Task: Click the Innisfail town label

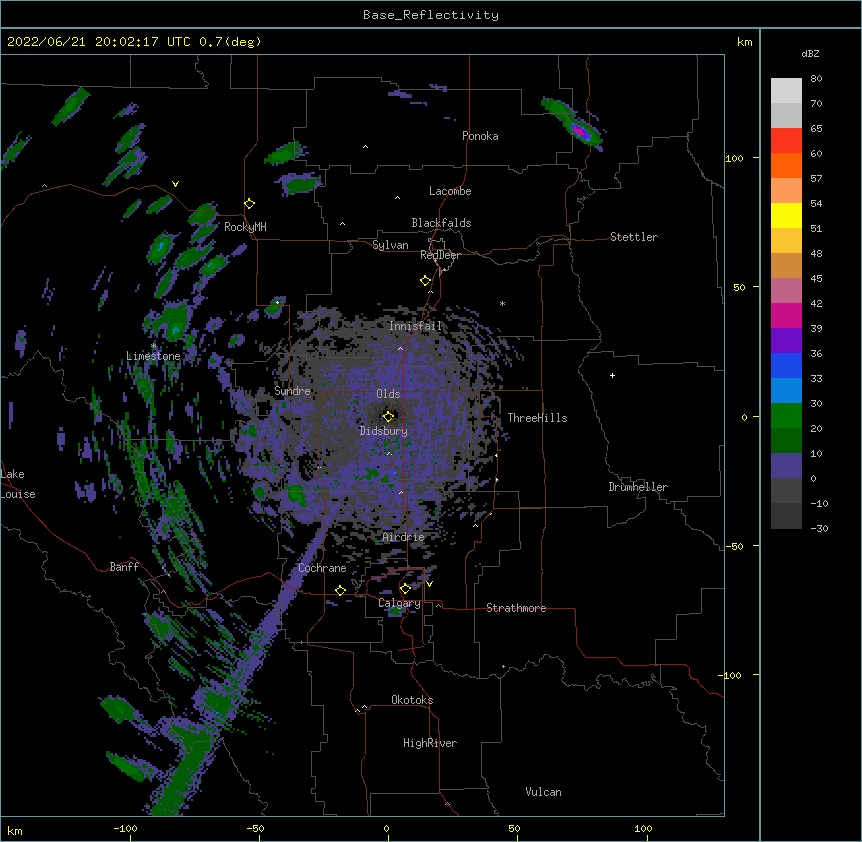Action: tap(415, 326)
